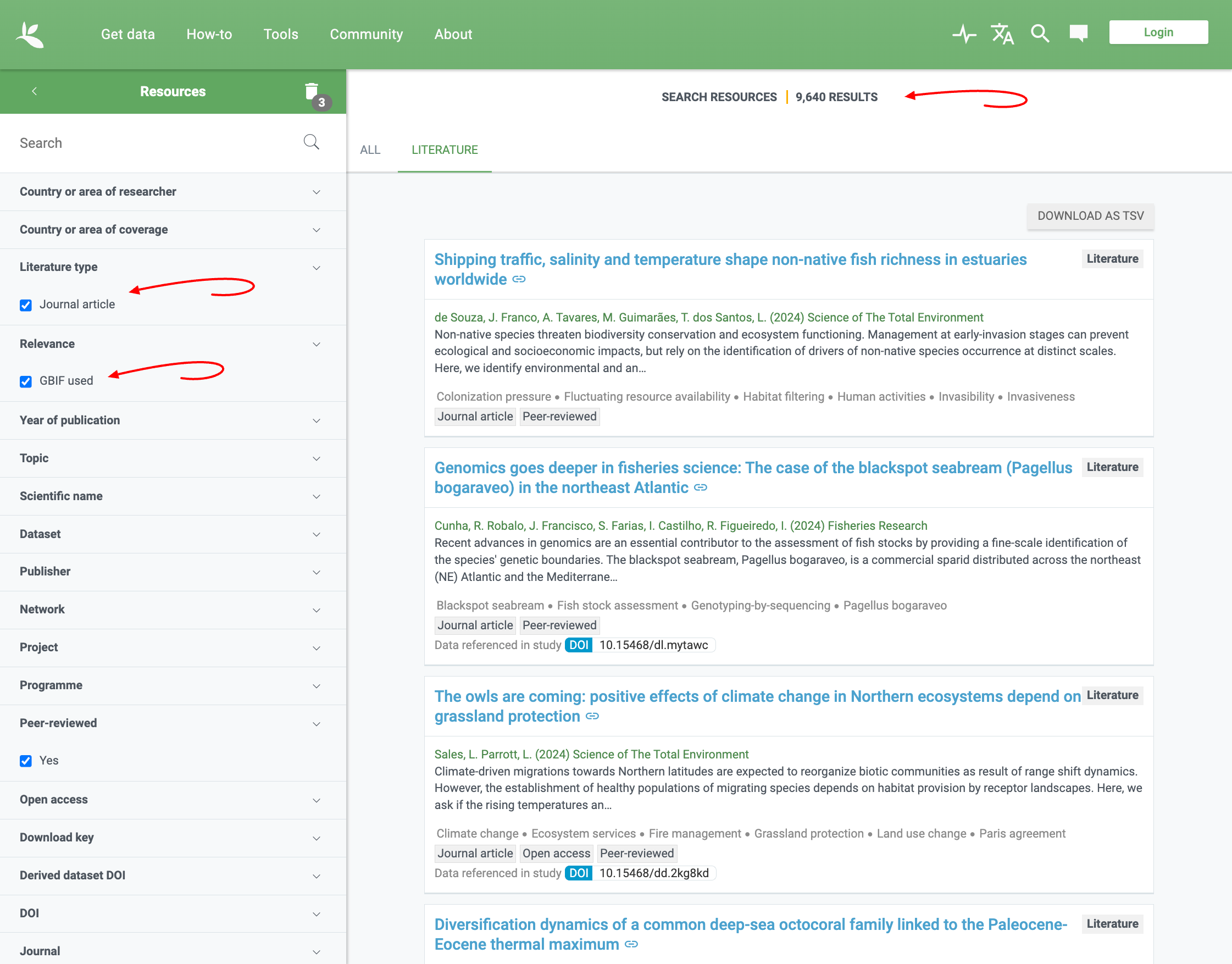Click the sidebar Search input field
1232x964 pixels.
pos(152,143)
